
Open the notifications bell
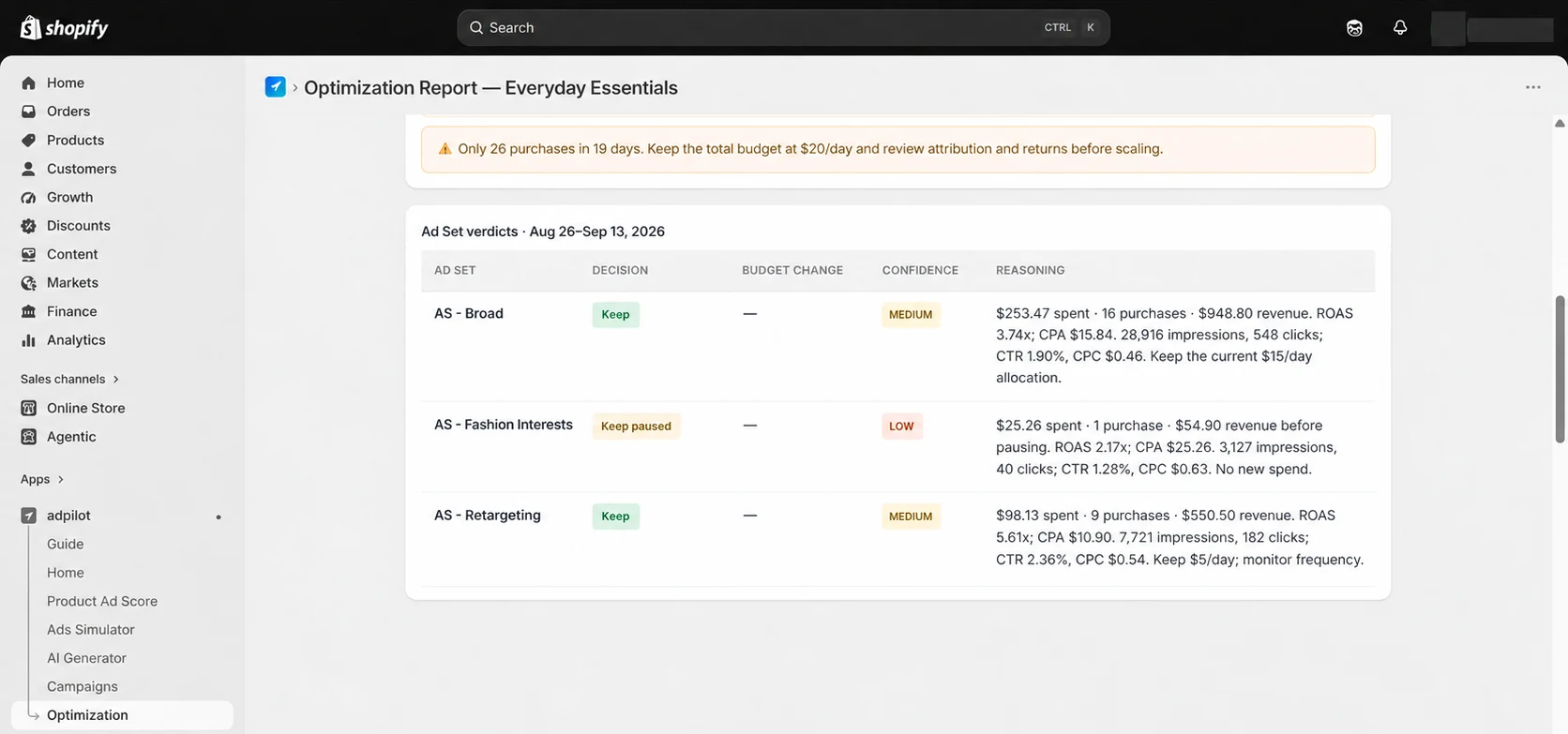(1400, 28)
